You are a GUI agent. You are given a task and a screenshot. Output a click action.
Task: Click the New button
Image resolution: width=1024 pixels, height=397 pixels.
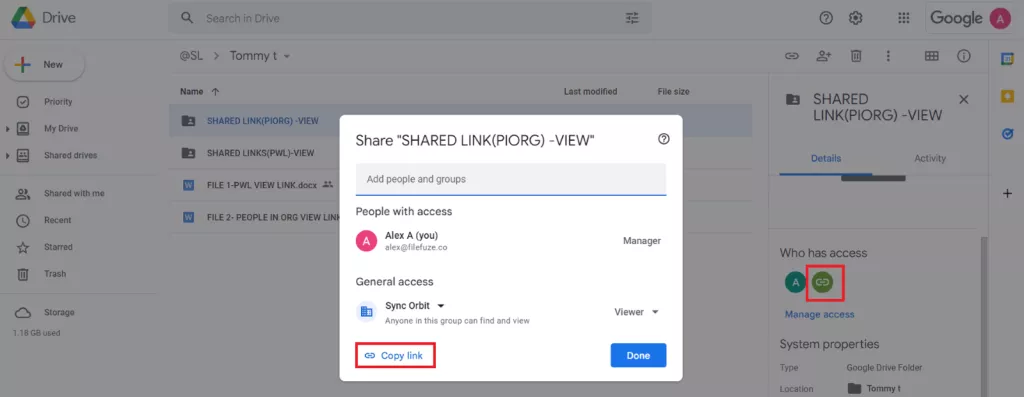point(44,65)
